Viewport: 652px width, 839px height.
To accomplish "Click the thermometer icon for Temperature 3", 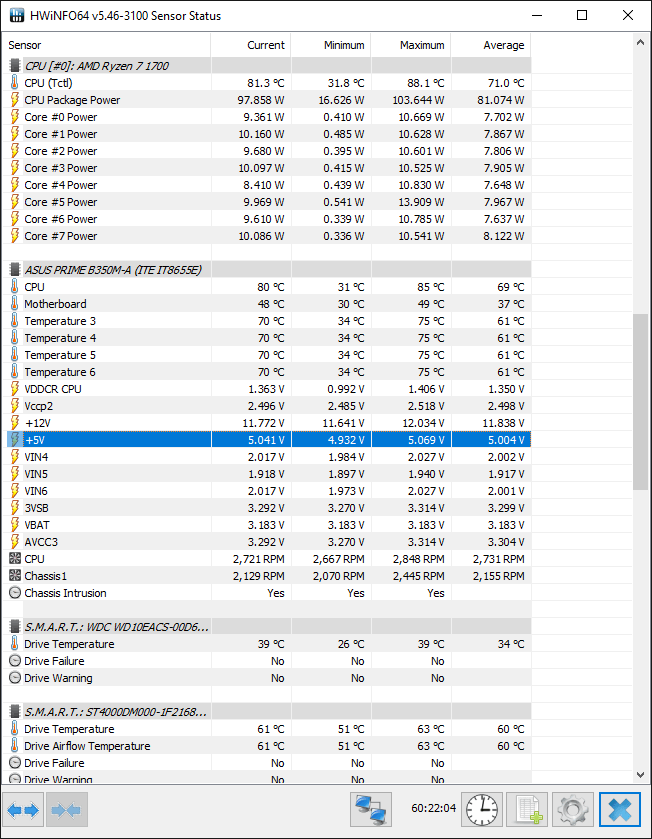I will (14, 321).
